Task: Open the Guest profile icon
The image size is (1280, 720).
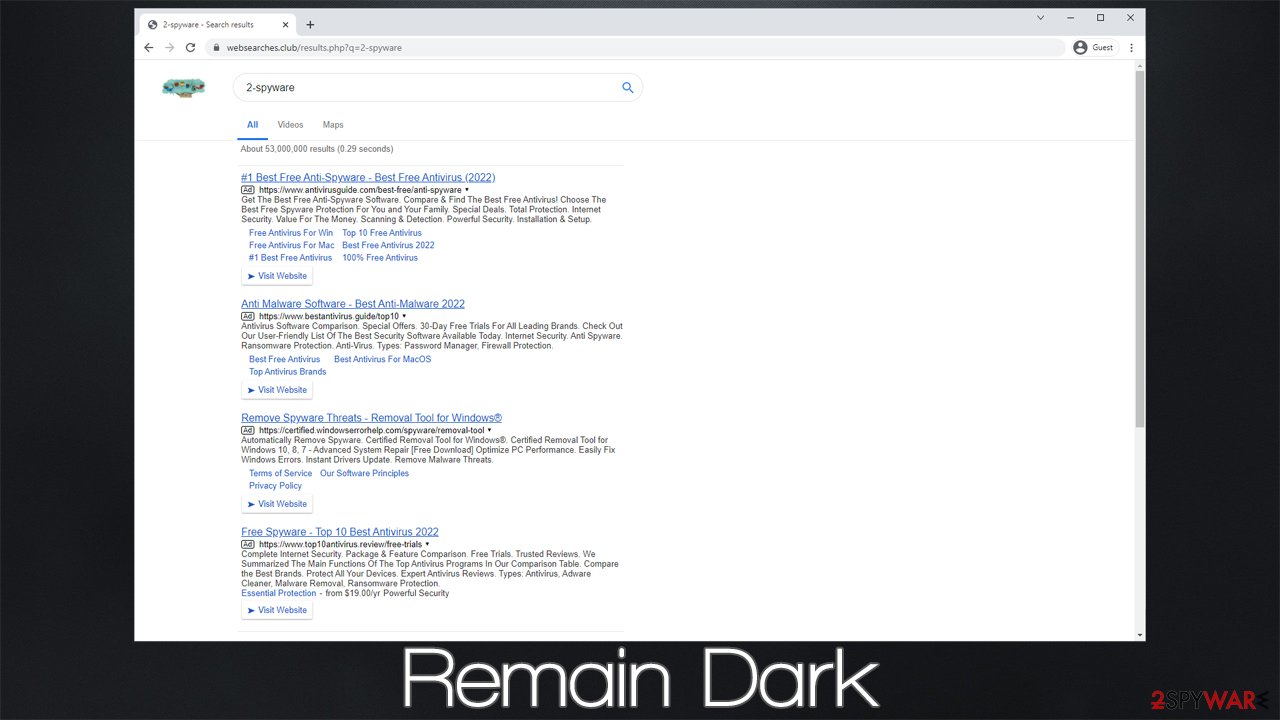Action: 1080,47
